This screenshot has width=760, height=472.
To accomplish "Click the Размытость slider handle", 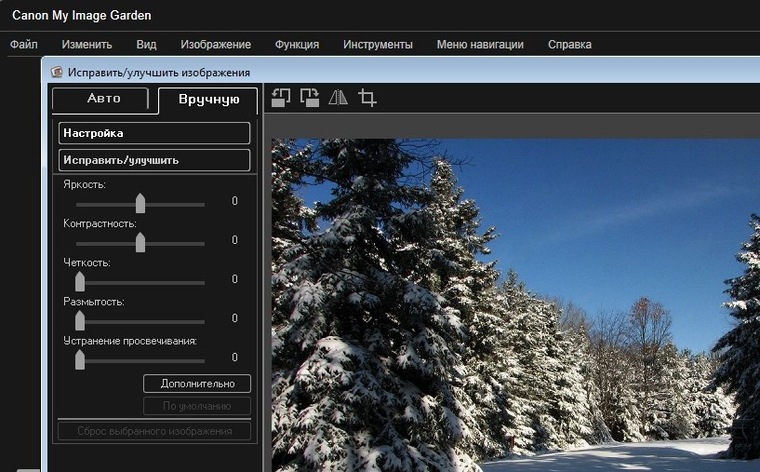I will point(80,320).
